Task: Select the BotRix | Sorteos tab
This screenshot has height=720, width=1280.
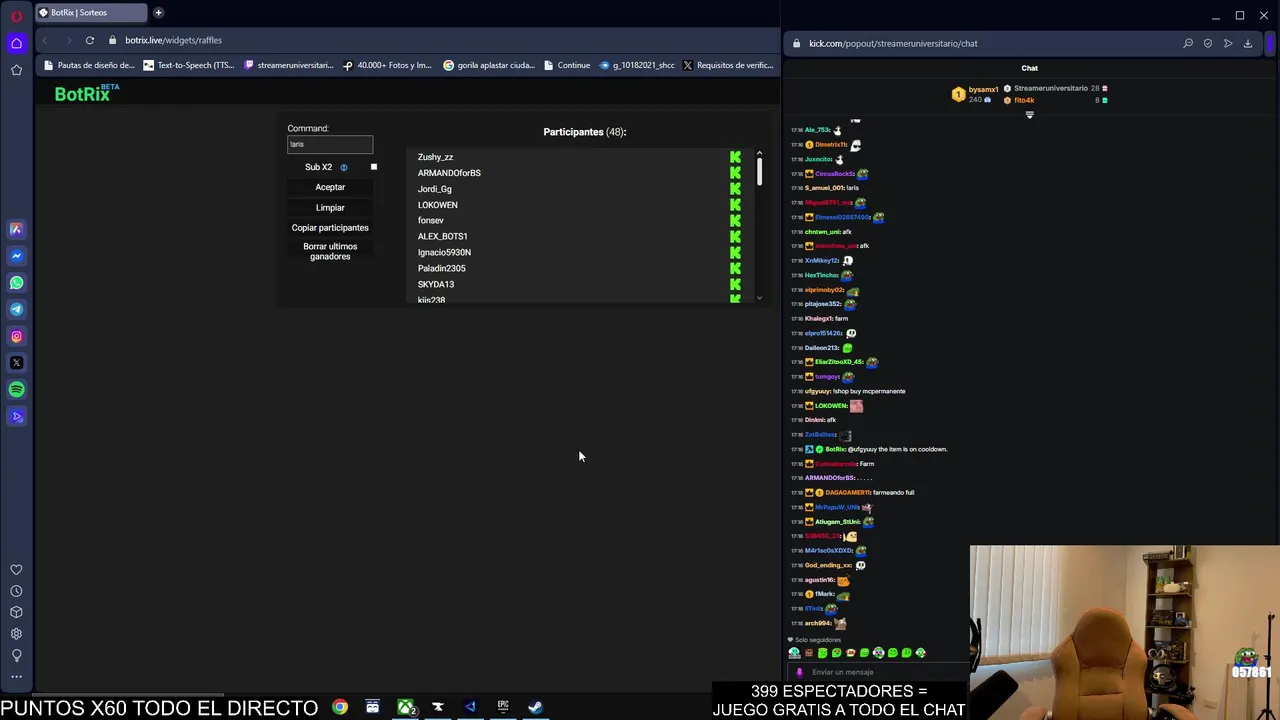Action: pos(90,13)
